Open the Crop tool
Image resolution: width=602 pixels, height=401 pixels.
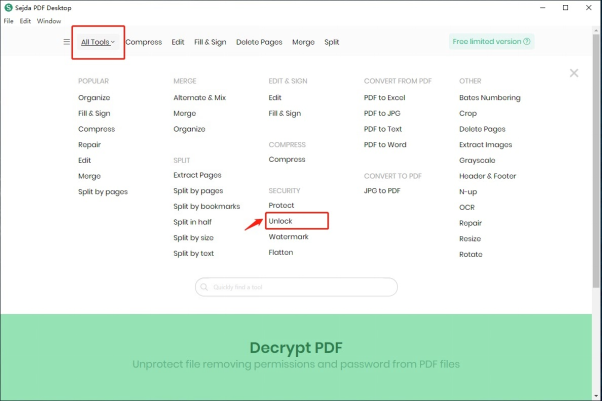coord(468,113)
